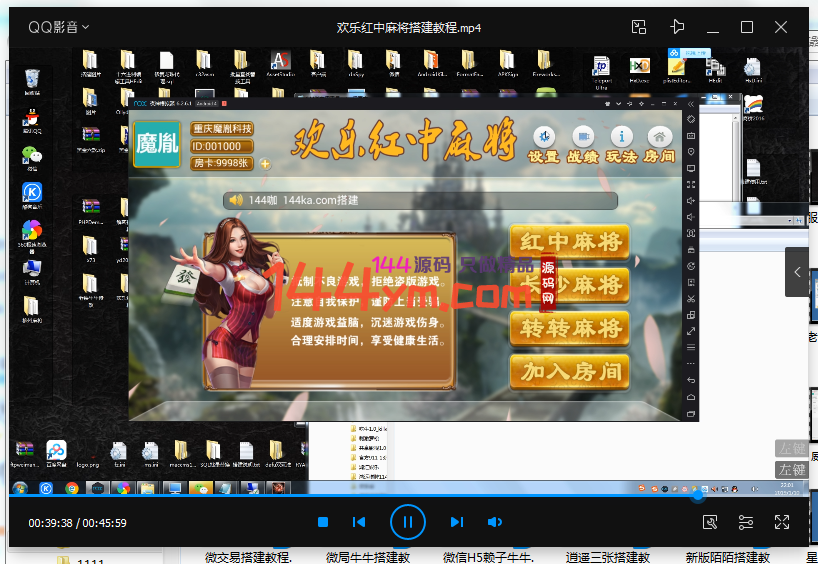Click the 加入房间 button
The image size is (818, 564).
569,371
